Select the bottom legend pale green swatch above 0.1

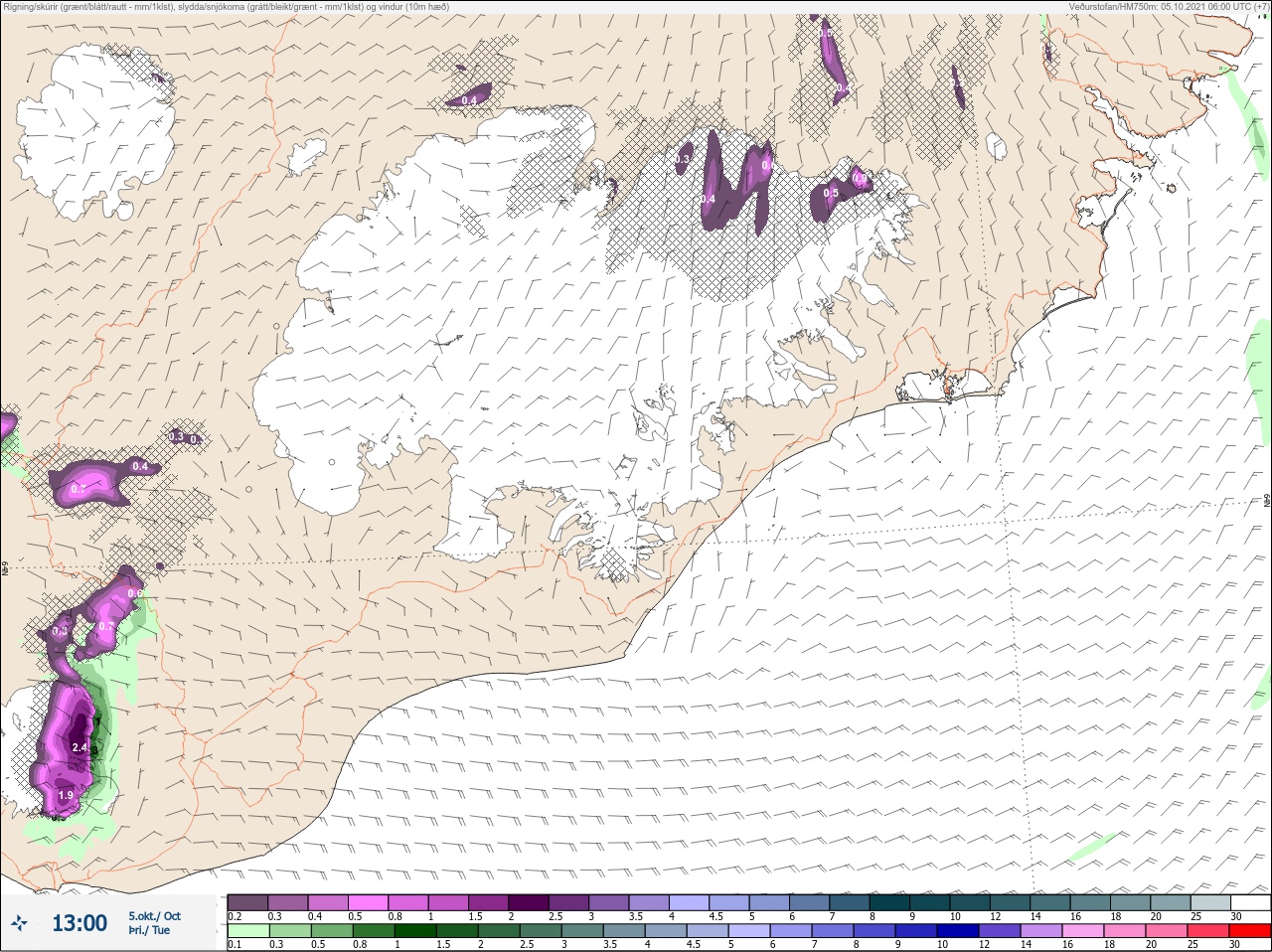247,931
